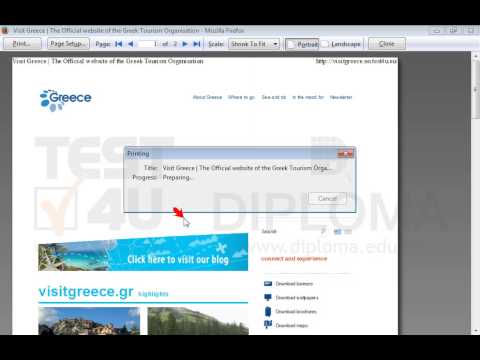Screen dimensions: 480x360
Task: Click the Firefox icon in title bar
Action: (x=5, y=31)
